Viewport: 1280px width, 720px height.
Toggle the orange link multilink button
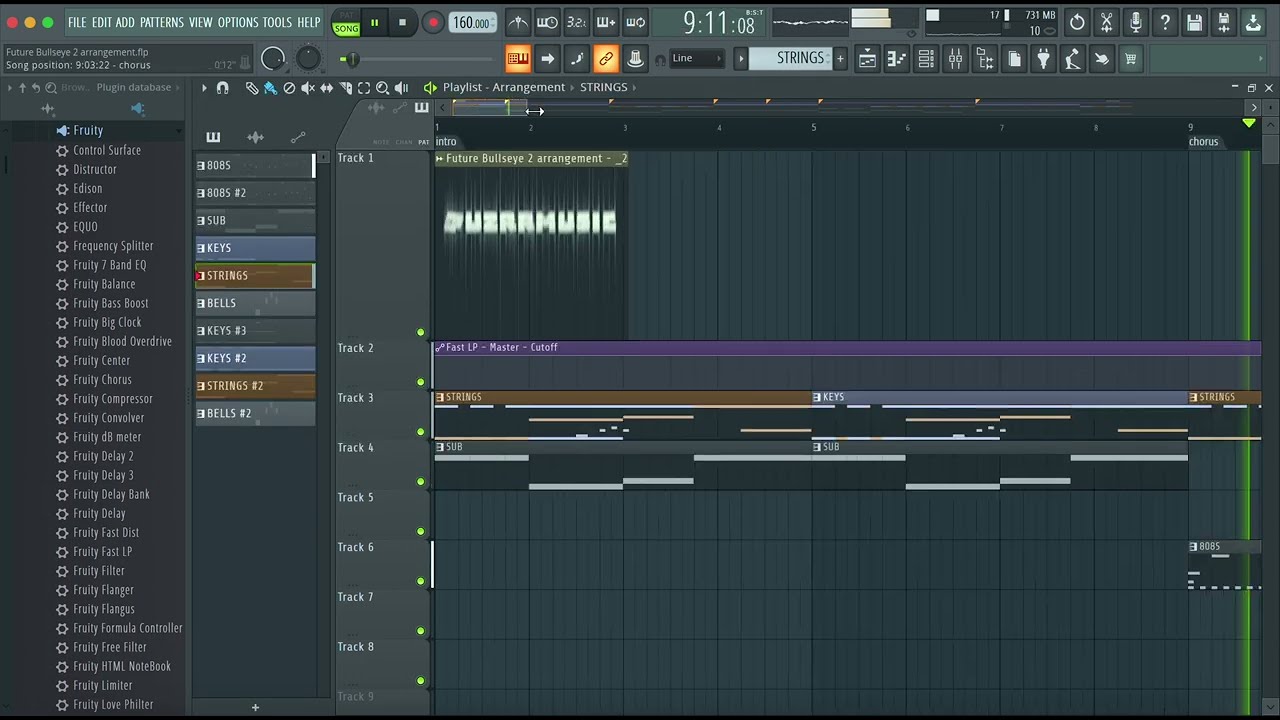pyautogui.click(x=606, y=59)
